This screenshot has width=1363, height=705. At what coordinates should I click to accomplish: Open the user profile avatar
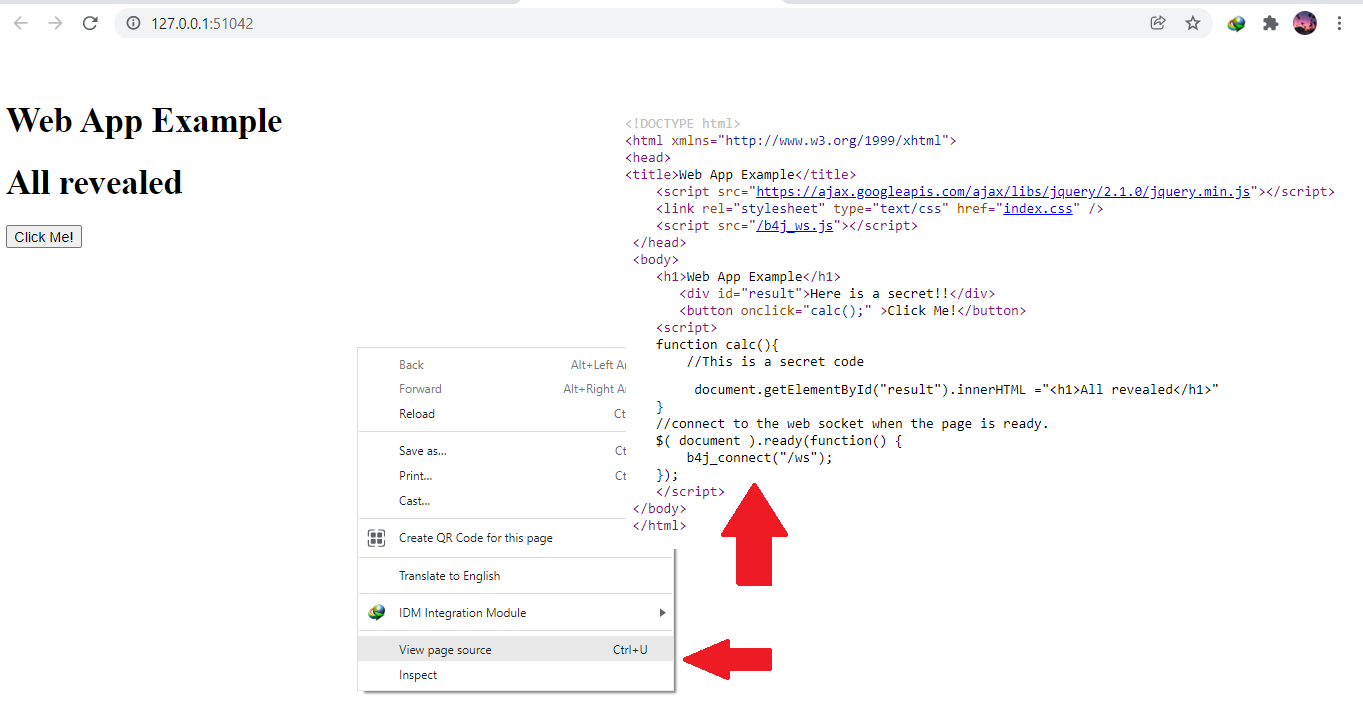(x=1305, y=23)
